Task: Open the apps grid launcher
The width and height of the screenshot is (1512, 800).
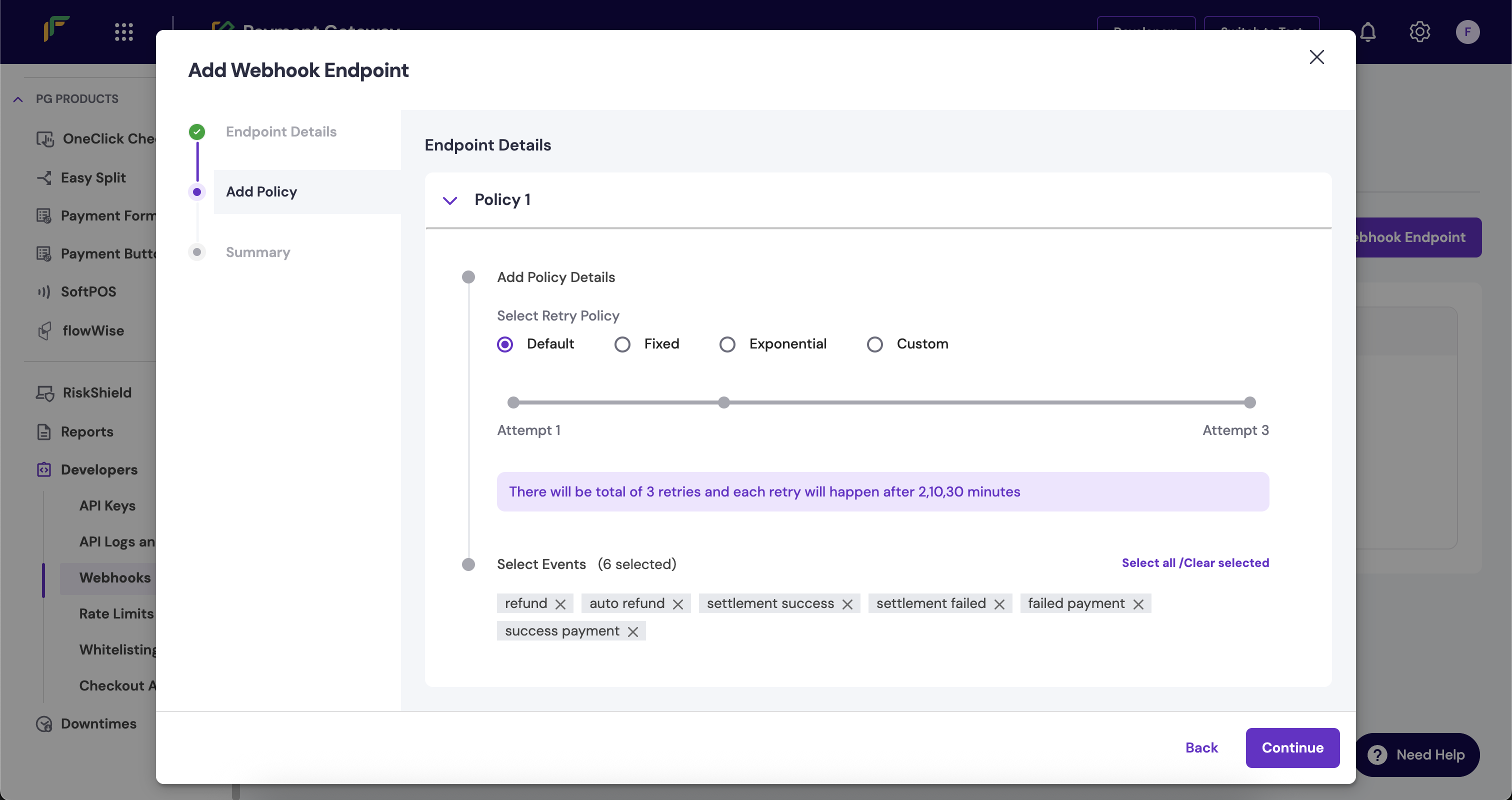Action: pos(124,31)
